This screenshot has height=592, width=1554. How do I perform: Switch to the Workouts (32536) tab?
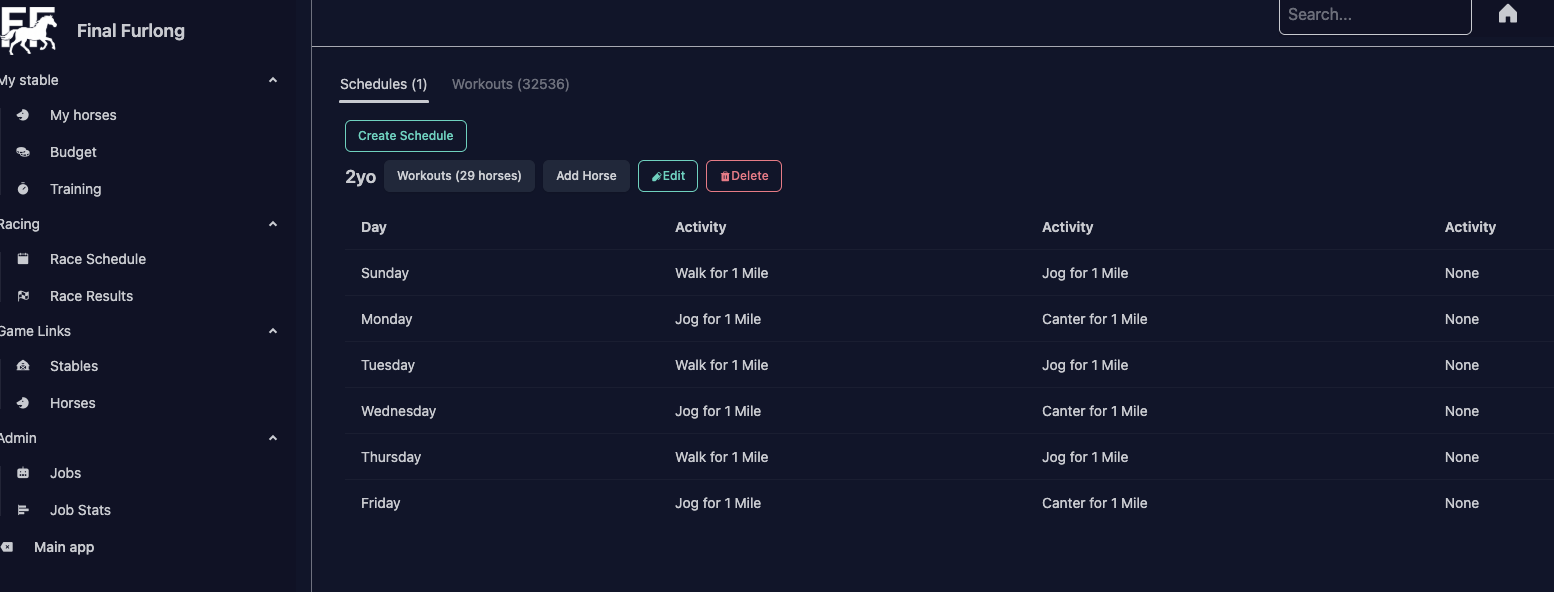coord(510,84)
